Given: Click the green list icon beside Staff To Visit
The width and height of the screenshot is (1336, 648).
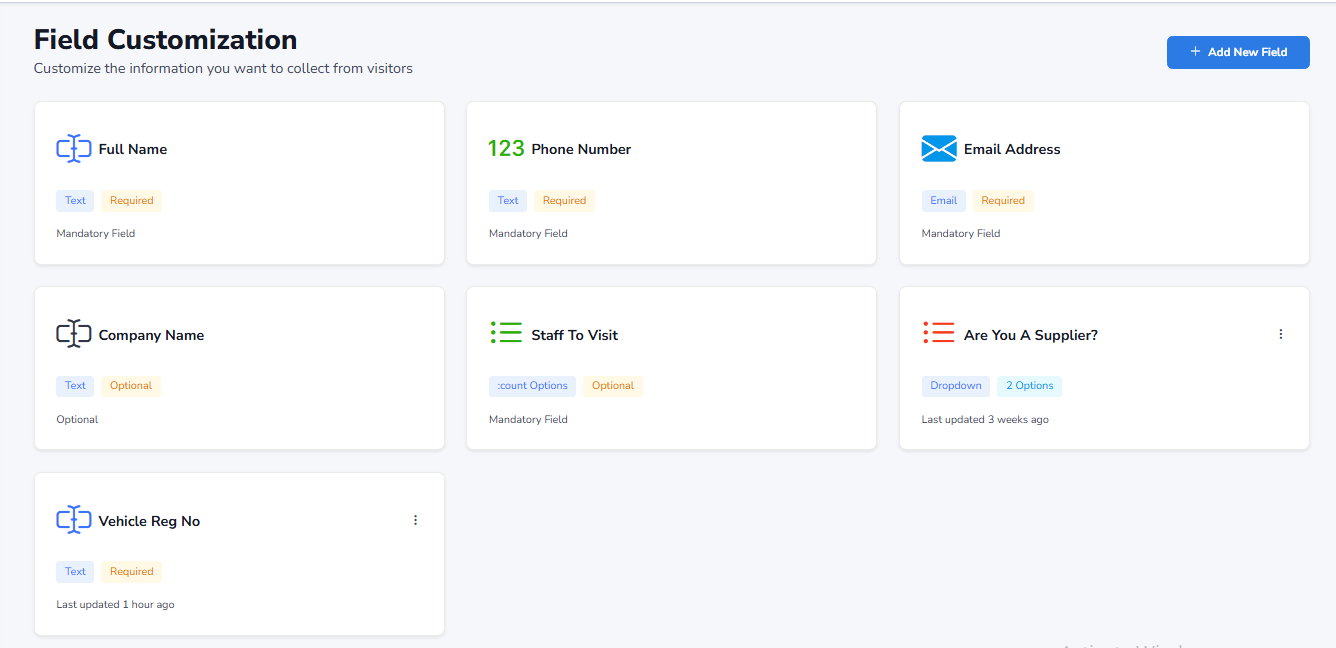Looking at the screenshot, I should click(506, 333).
